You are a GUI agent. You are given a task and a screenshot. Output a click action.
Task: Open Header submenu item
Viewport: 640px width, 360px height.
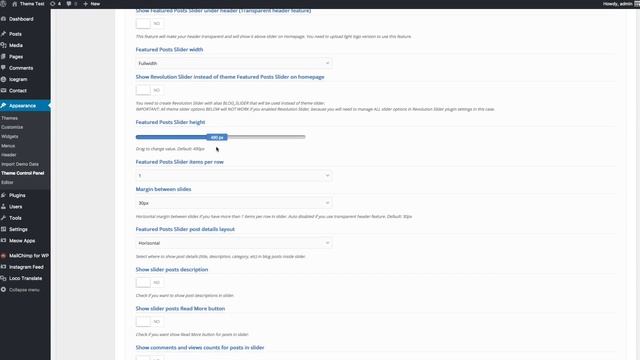click(x=9, y=155)
